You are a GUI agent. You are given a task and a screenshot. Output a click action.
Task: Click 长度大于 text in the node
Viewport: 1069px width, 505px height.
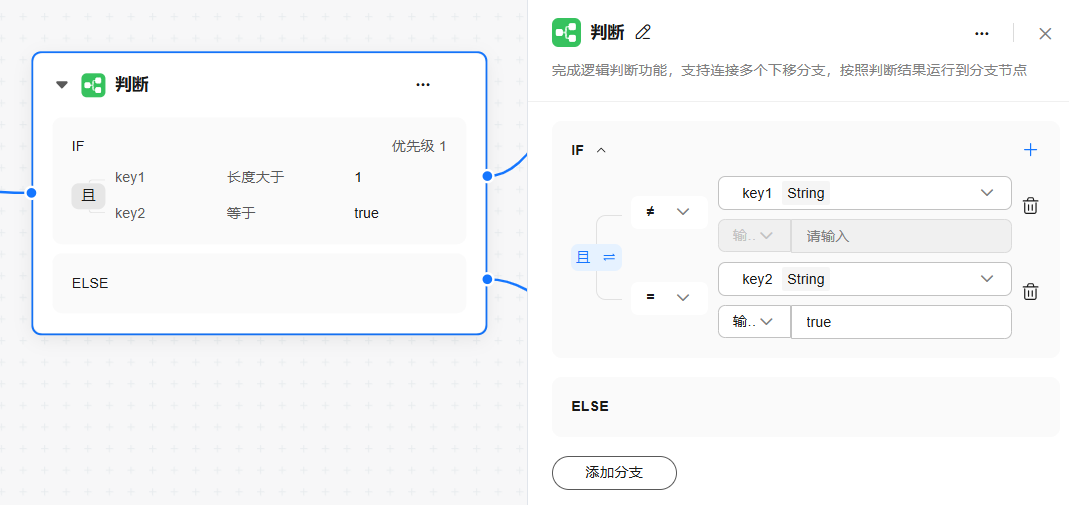256,178
